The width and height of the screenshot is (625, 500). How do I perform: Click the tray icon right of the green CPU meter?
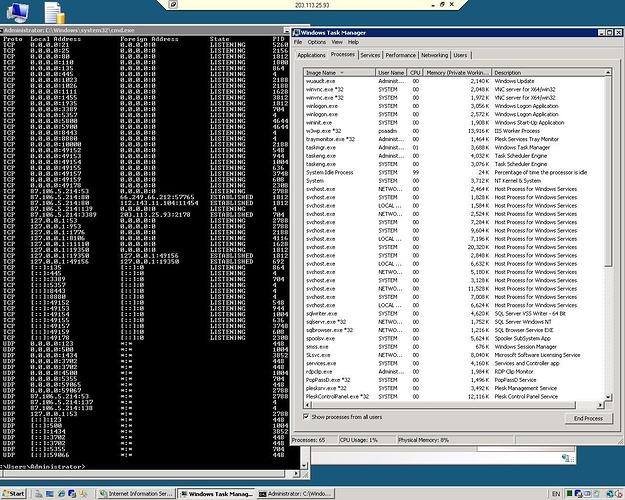point(578,494)
